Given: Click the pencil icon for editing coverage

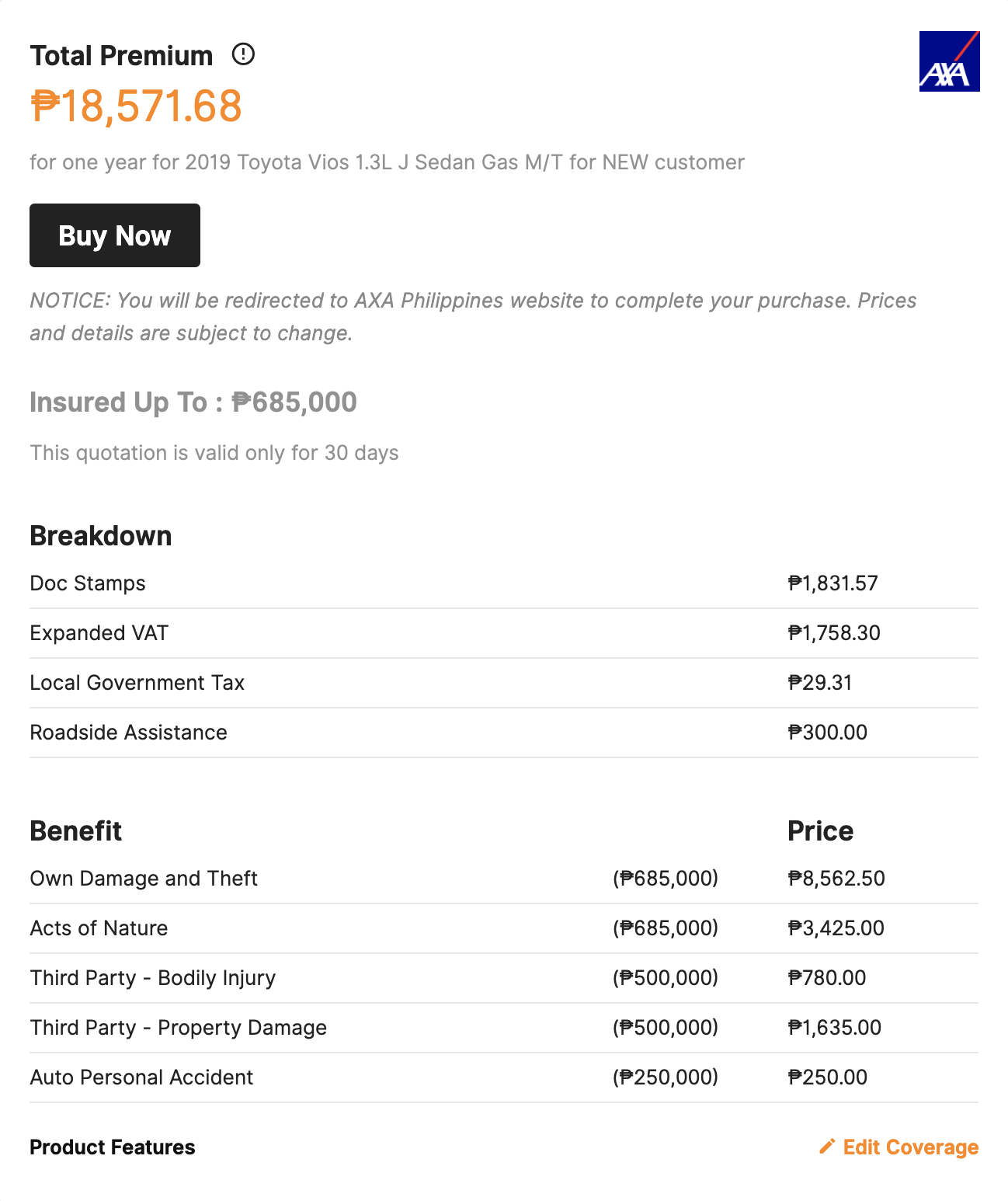Looking at the screenshot, I should pos(827,1147).
